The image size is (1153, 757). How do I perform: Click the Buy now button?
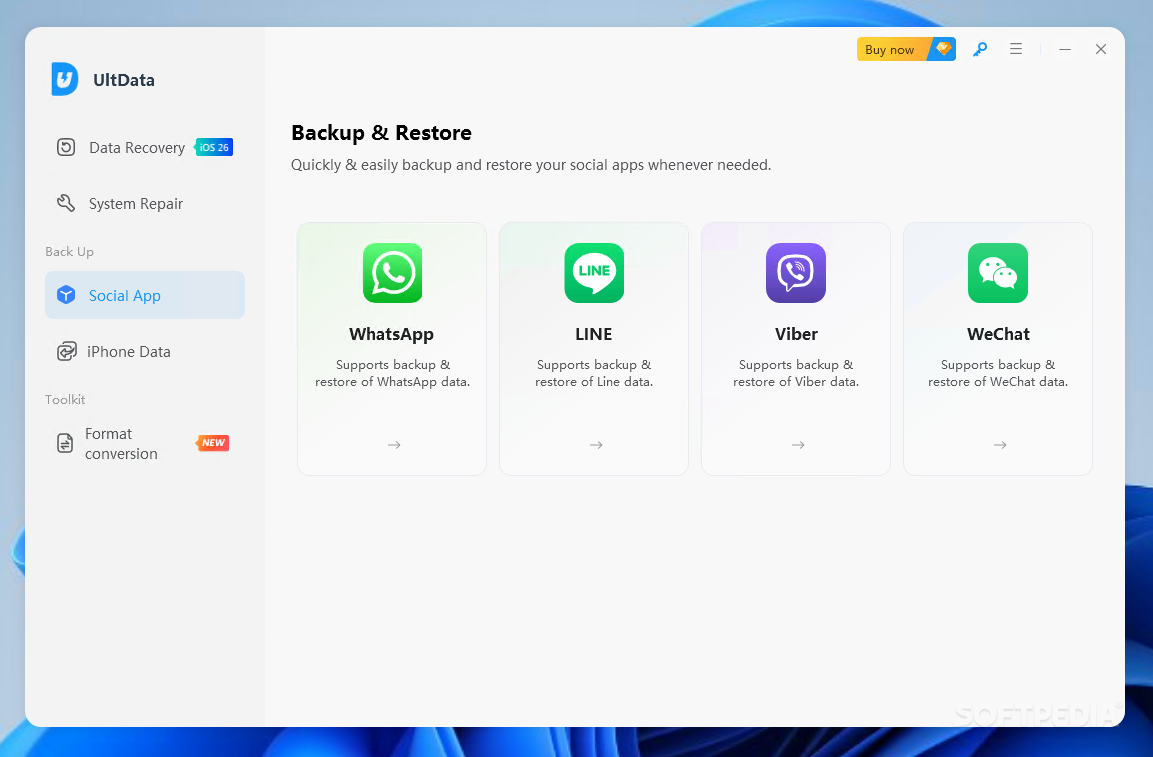click(906, 49)
